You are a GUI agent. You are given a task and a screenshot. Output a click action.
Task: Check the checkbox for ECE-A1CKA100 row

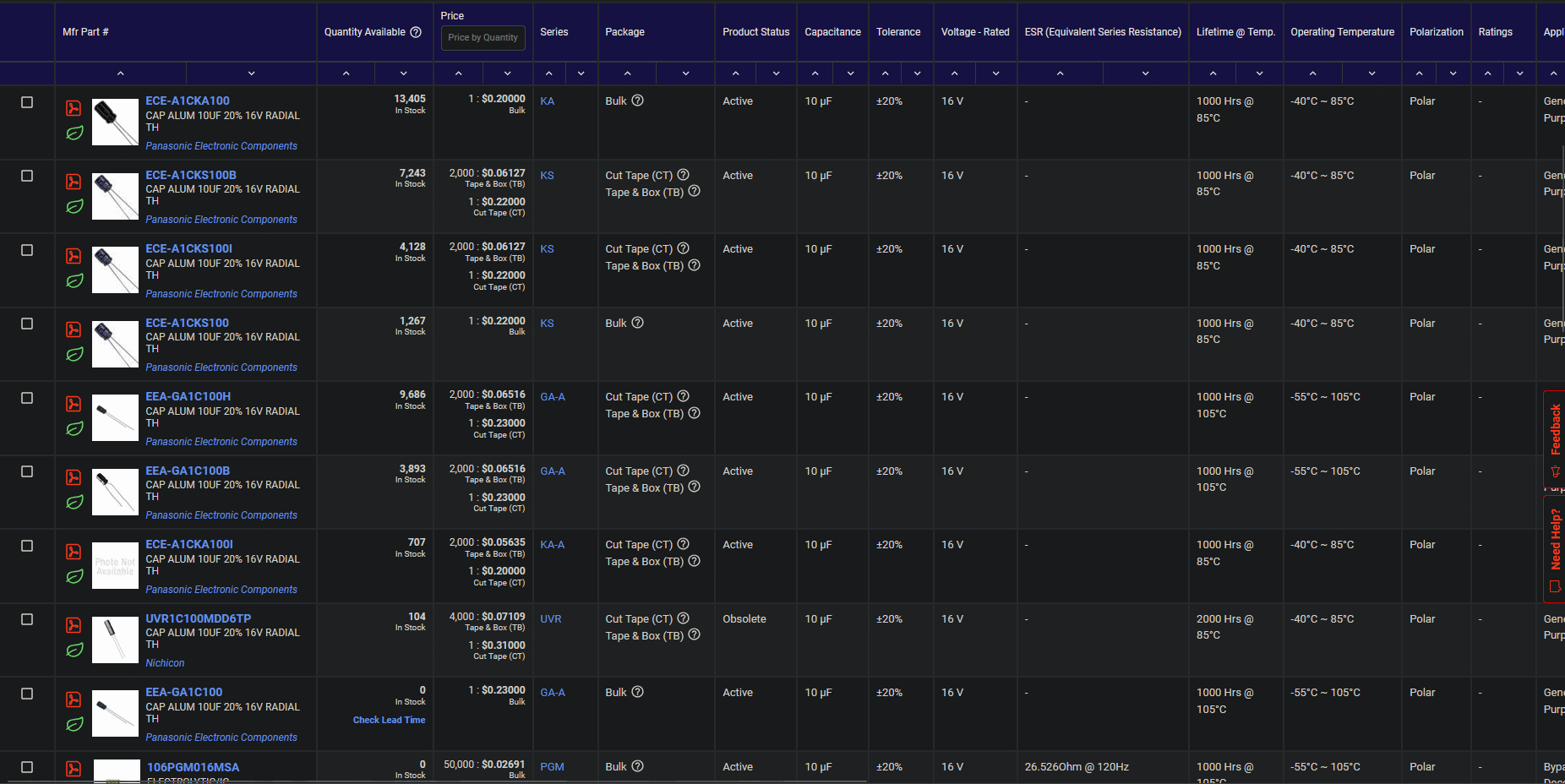pos(27,102)
